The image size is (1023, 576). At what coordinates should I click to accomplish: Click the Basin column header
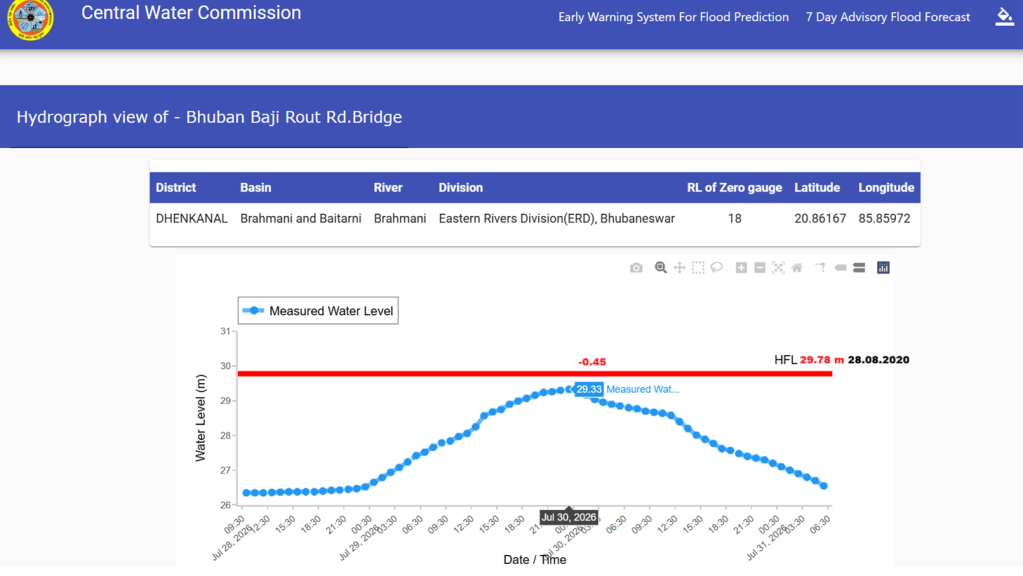(255, 188)
